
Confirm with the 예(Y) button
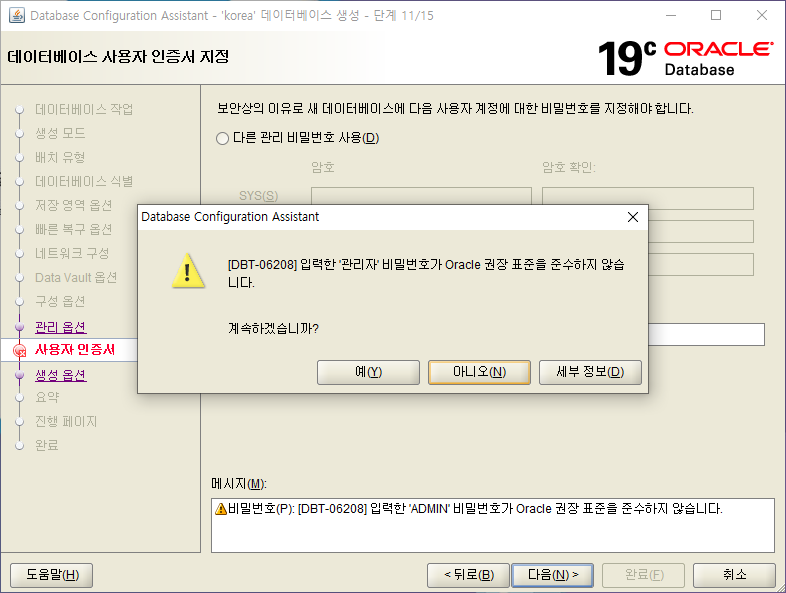[x=368, y=372]
